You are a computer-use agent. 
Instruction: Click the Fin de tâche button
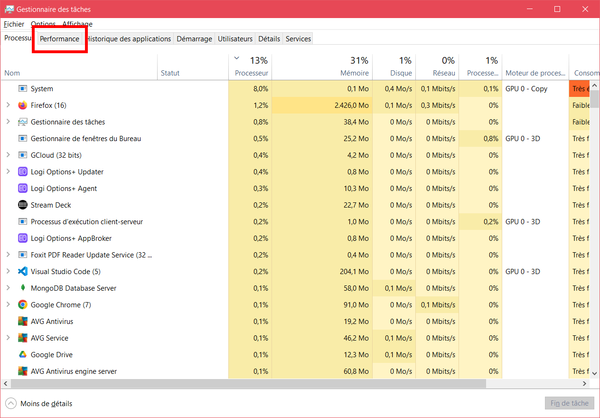[569, 403]
